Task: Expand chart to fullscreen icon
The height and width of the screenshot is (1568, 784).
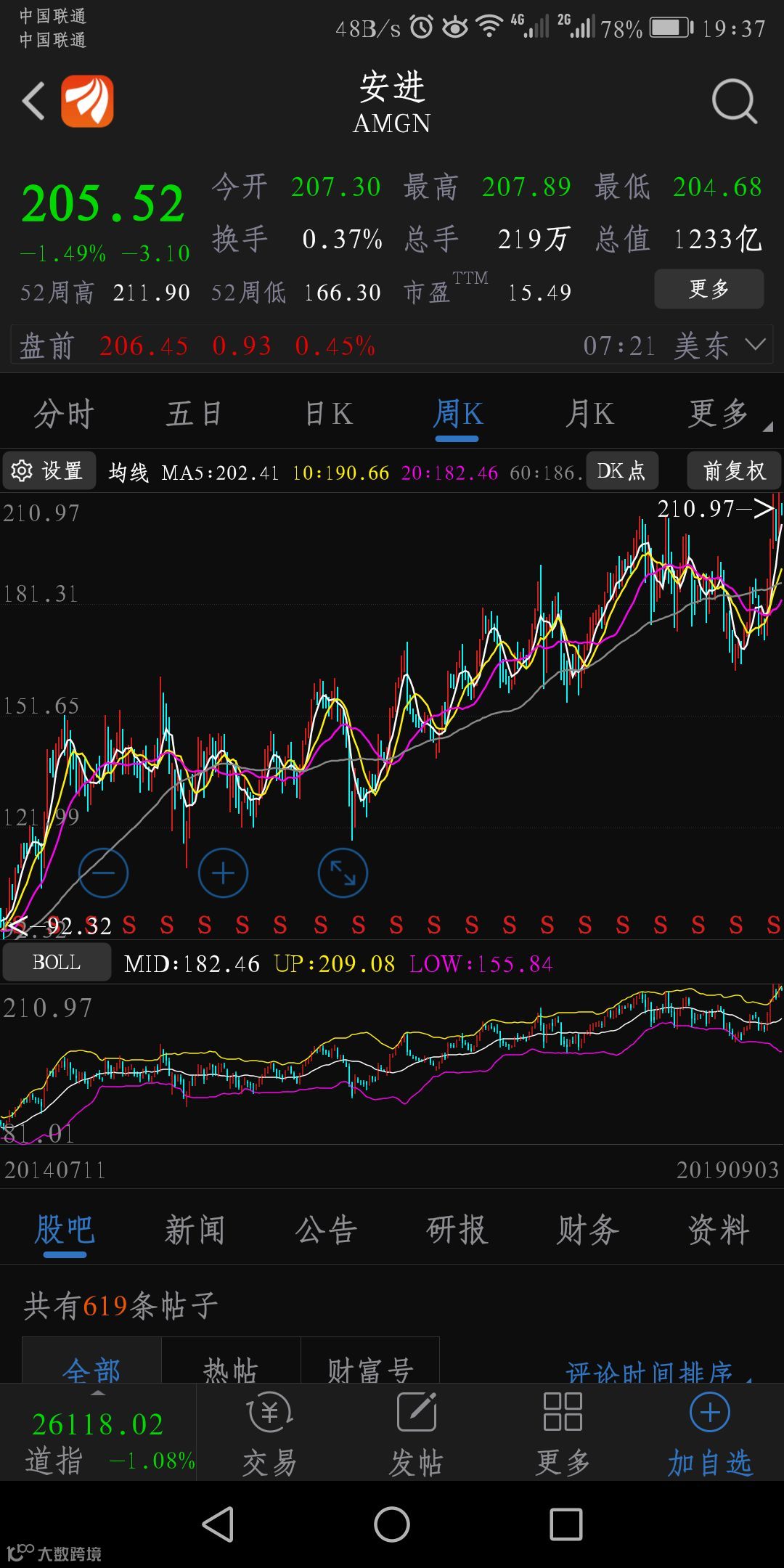Action: [x=343, y=873]
